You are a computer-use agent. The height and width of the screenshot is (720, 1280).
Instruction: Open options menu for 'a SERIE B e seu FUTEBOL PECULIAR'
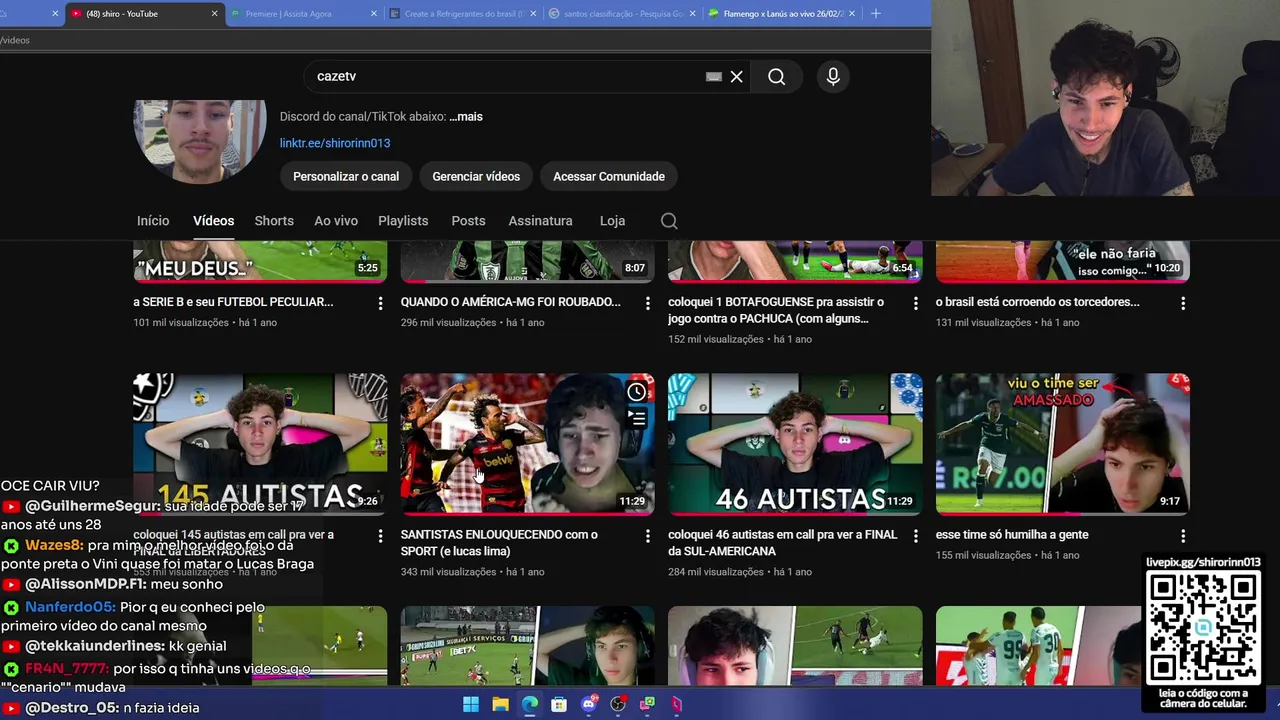pyautogui.click(x=380, y=303)
